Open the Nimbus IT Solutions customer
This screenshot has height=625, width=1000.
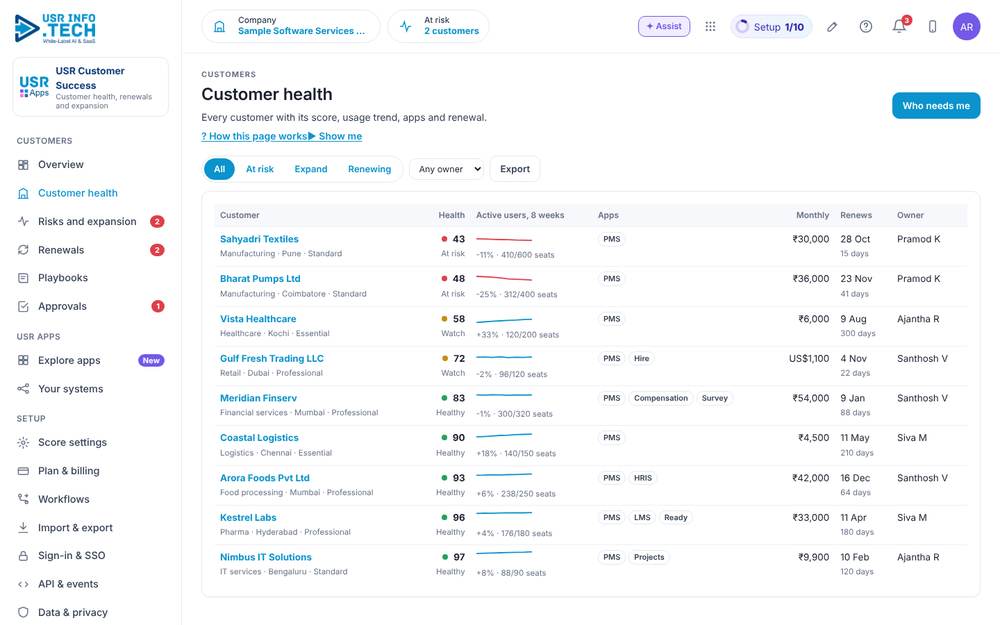tap(265, 557)
